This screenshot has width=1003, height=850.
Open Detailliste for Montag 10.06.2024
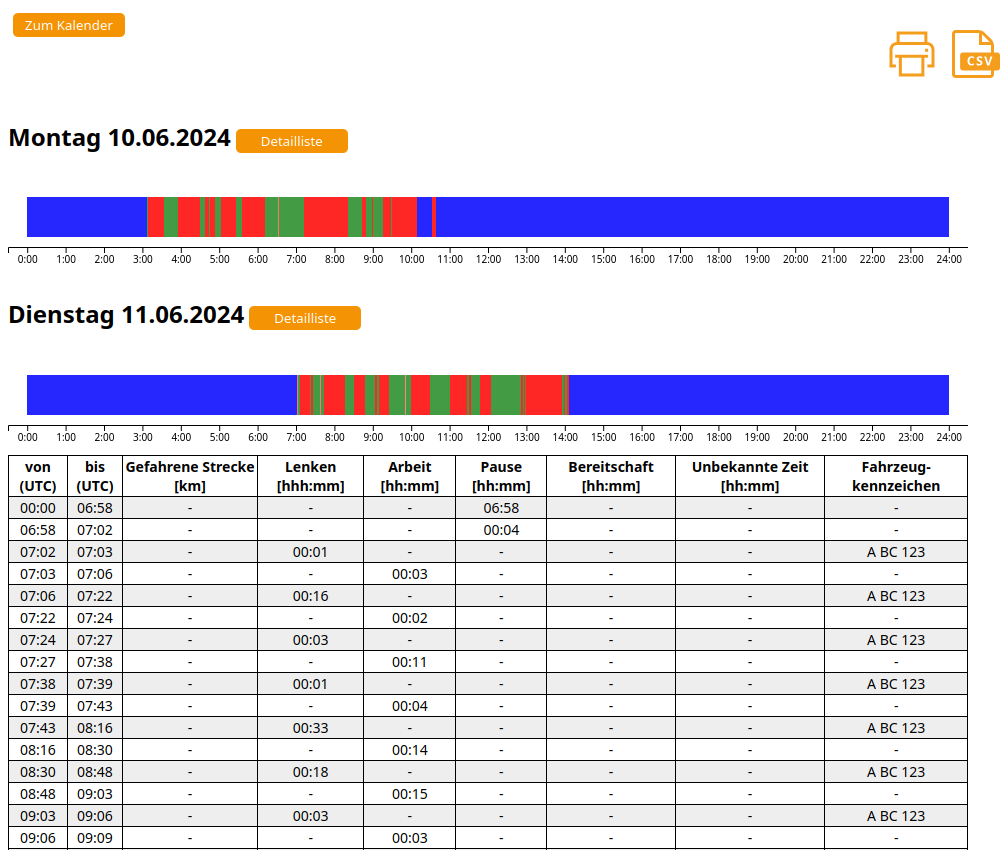(x=291, y=141)
